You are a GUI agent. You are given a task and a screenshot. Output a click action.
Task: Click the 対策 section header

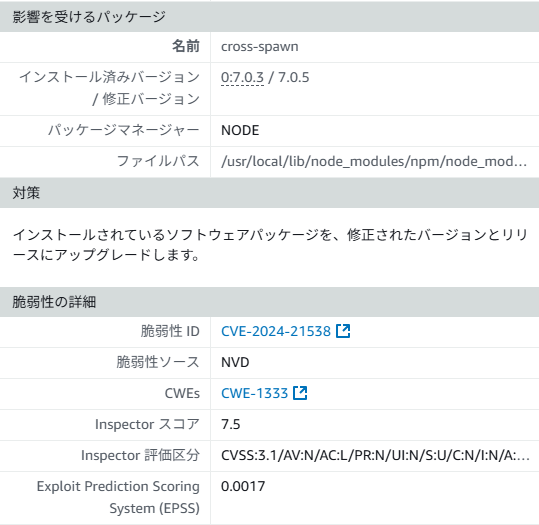point(270,193)
